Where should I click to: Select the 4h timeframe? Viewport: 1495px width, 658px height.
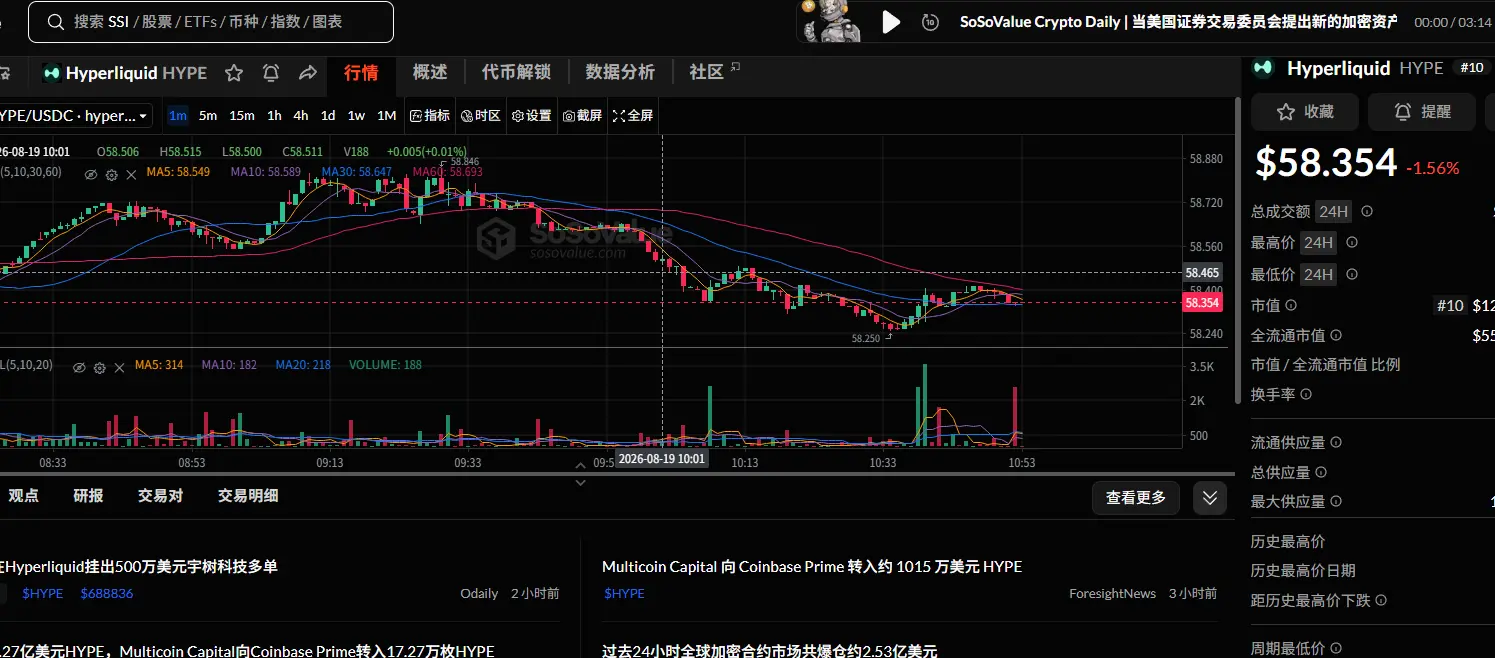pos(300,116)
